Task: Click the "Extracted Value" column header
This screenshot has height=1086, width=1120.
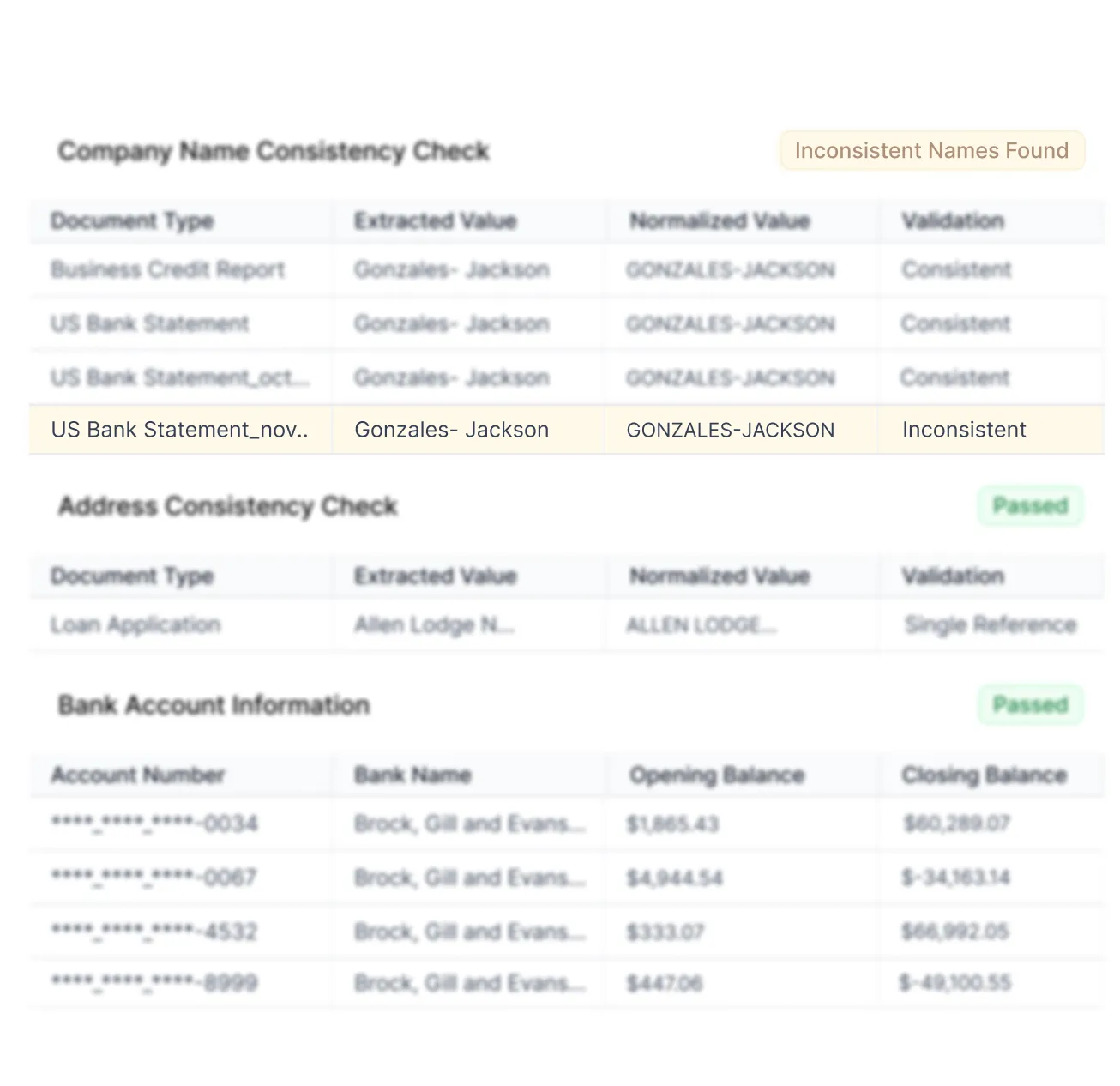Action: [436, 220]
